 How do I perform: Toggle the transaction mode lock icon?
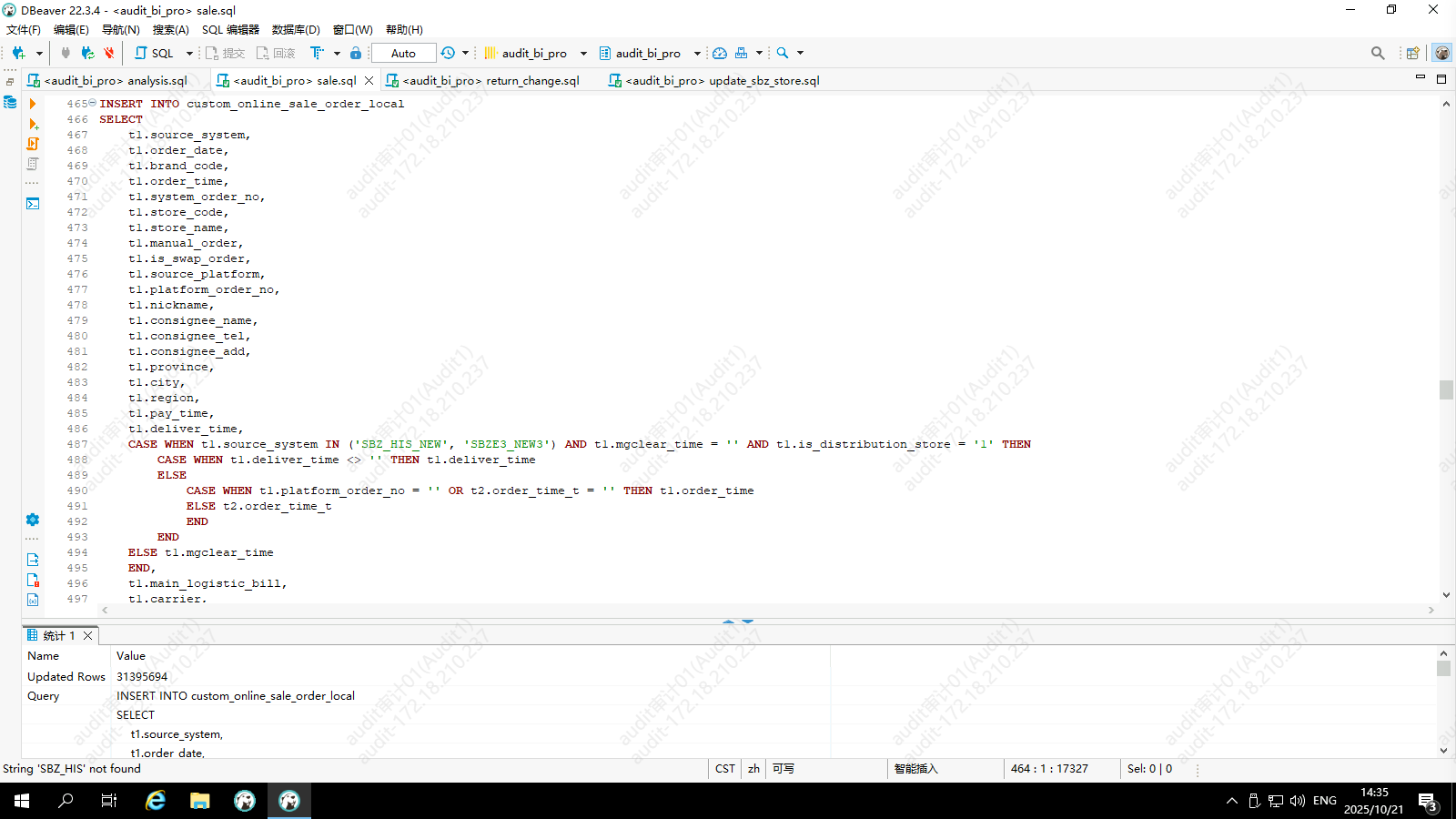(x=356, y=54)
